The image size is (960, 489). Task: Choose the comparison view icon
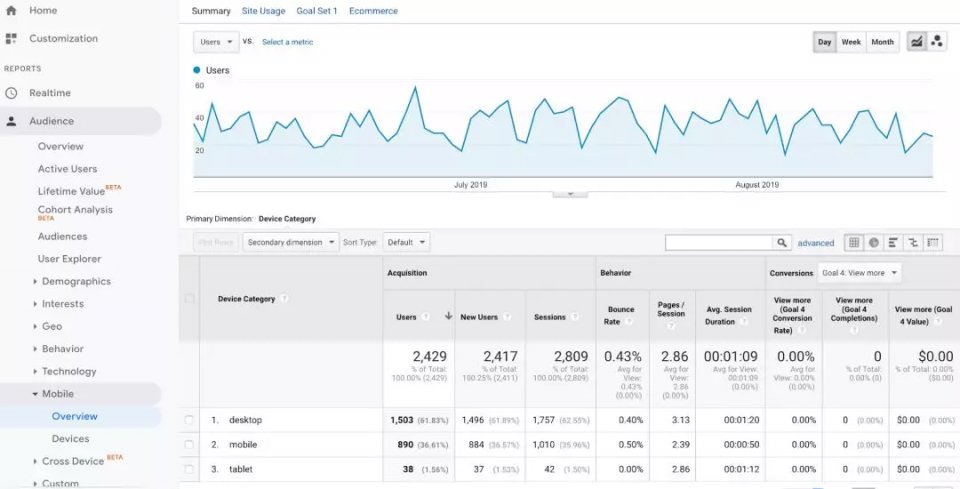click(913, 242)
